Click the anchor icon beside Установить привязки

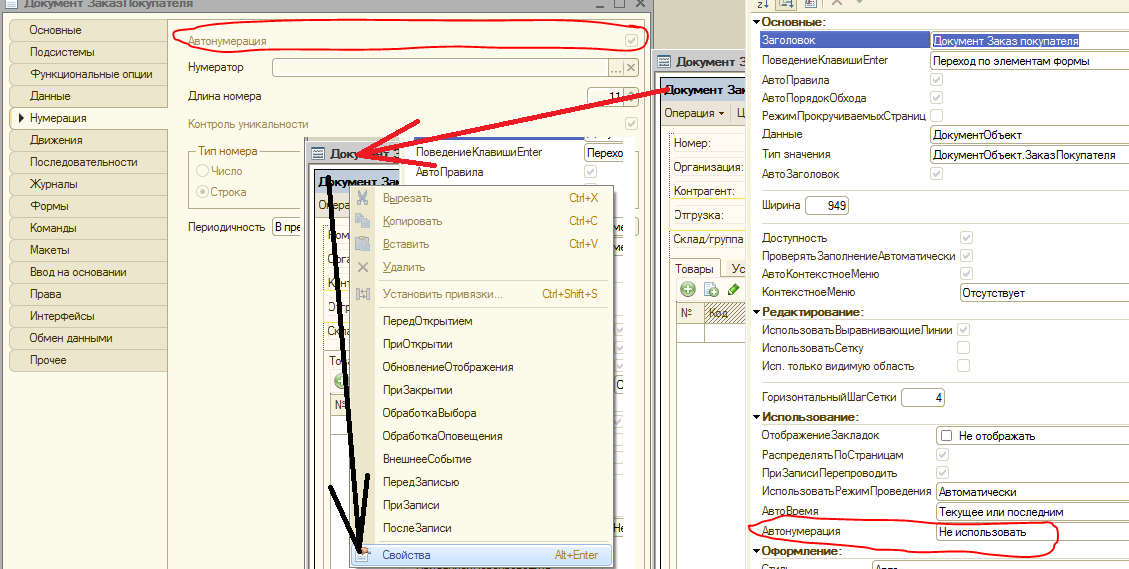point(363,294)
